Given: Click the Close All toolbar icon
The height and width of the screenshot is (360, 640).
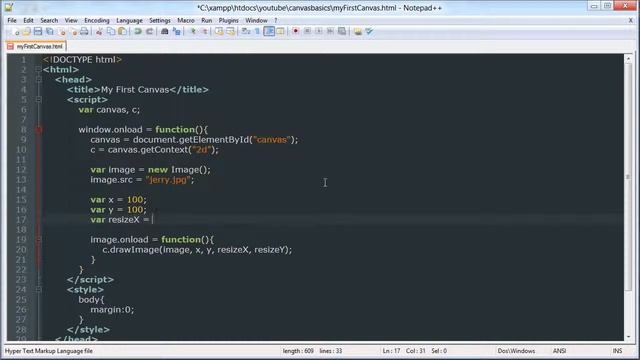Looking at the screenshot, I should click(73, 31).
